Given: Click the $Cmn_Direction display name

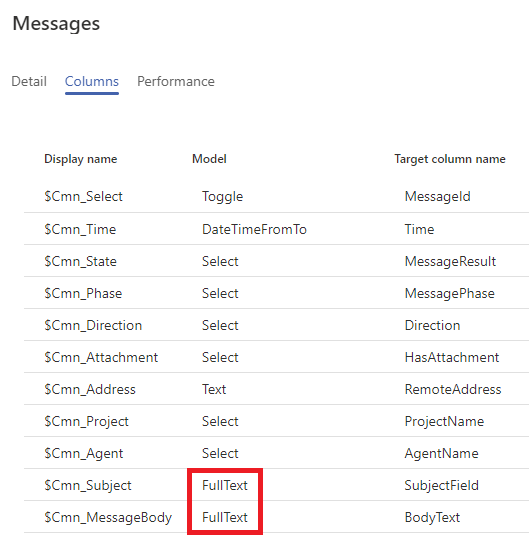Looking at the screenshot, I should (93, 325).
